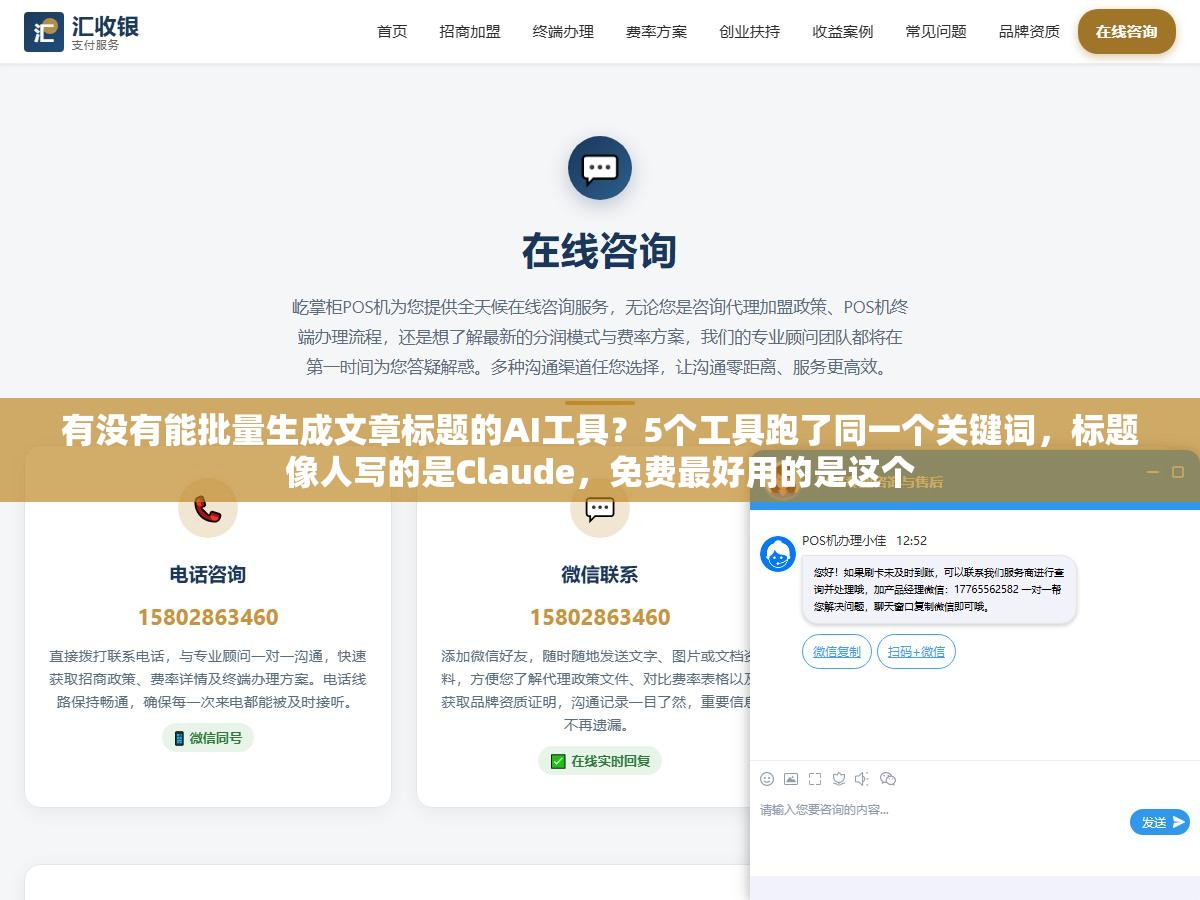
Task: Click the chat icon on 微信联系 card
Action: coord(600,510)
